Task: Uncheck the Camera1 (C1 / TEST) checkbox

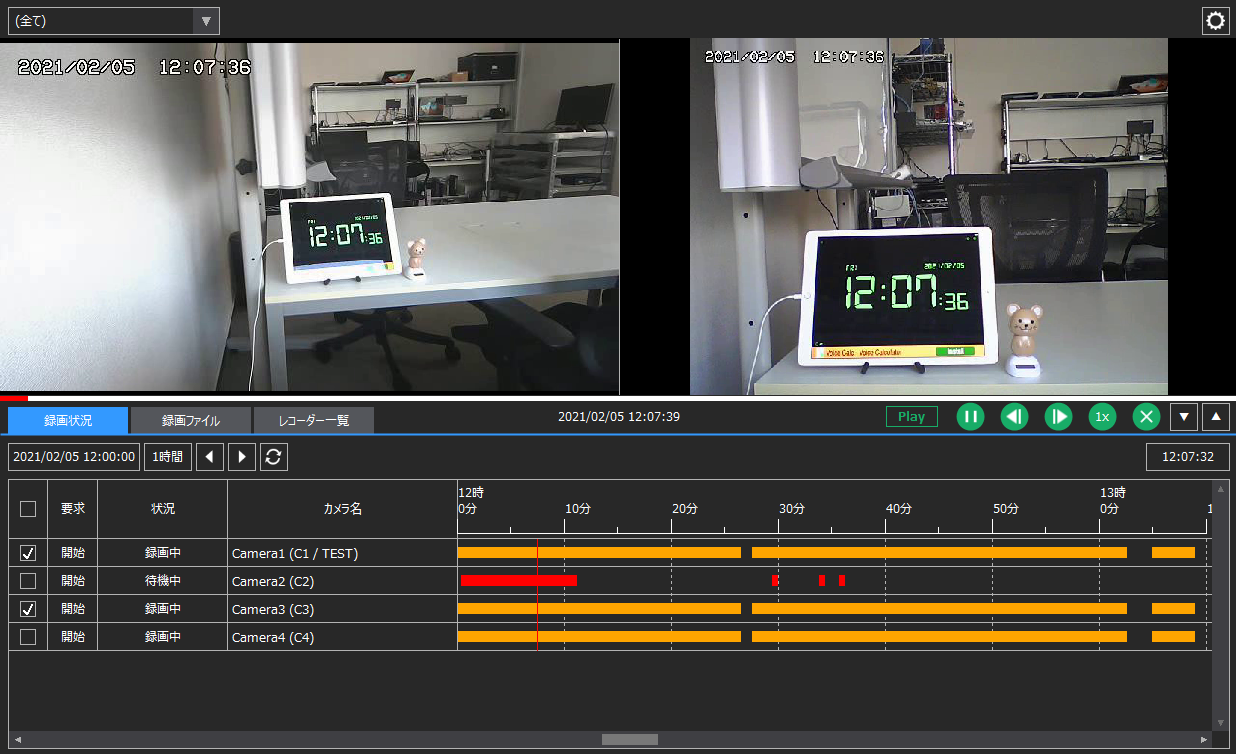Action: coord(28,552)
